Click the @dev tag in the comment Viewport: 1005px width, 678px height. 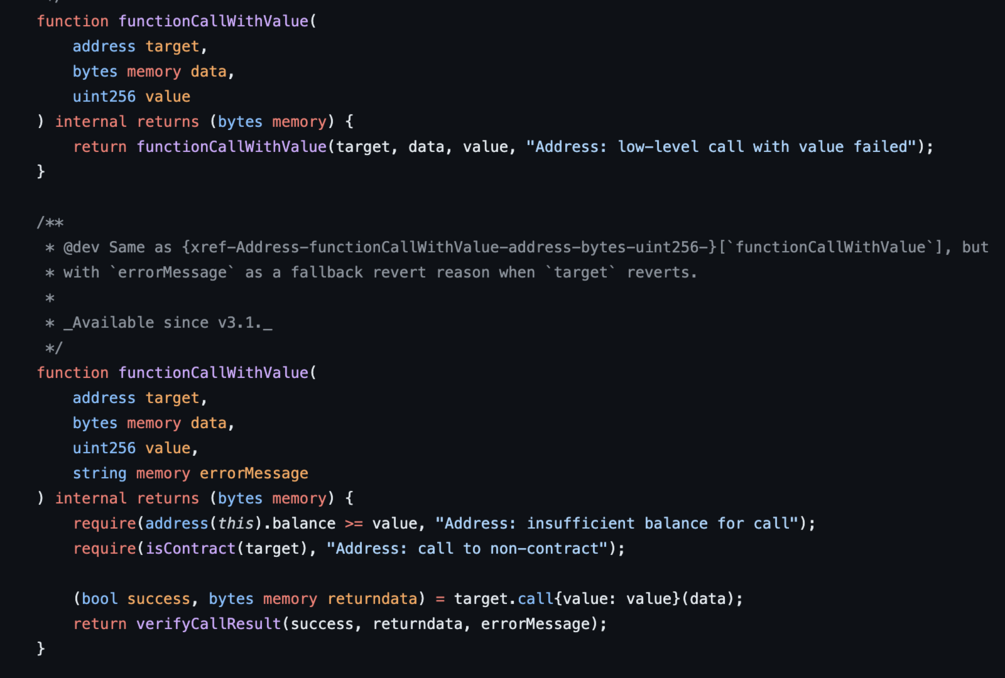[84, 247]
